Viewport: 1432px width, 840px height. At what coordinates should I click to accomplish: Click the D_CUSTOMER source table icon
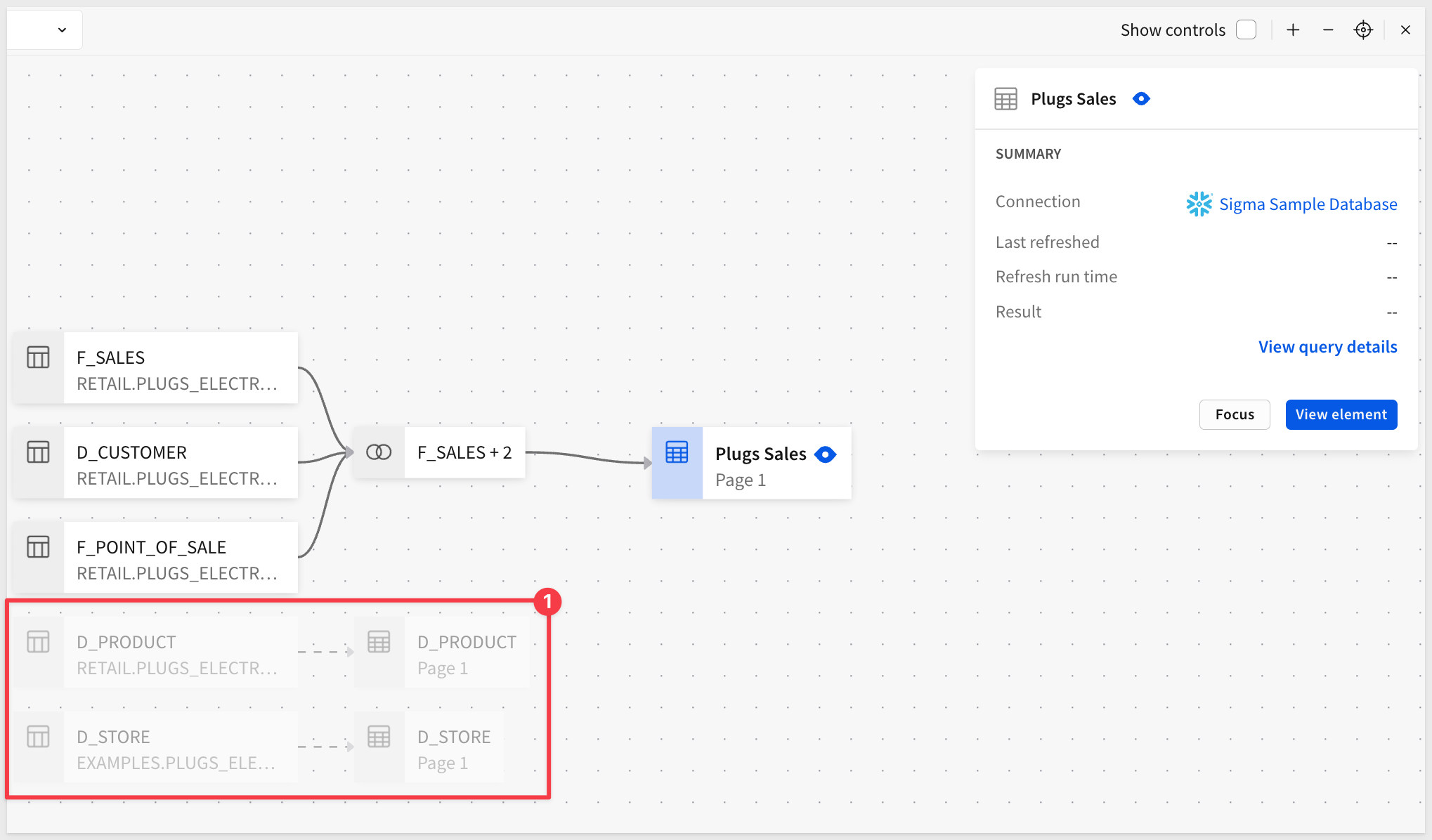click(39, 452)
